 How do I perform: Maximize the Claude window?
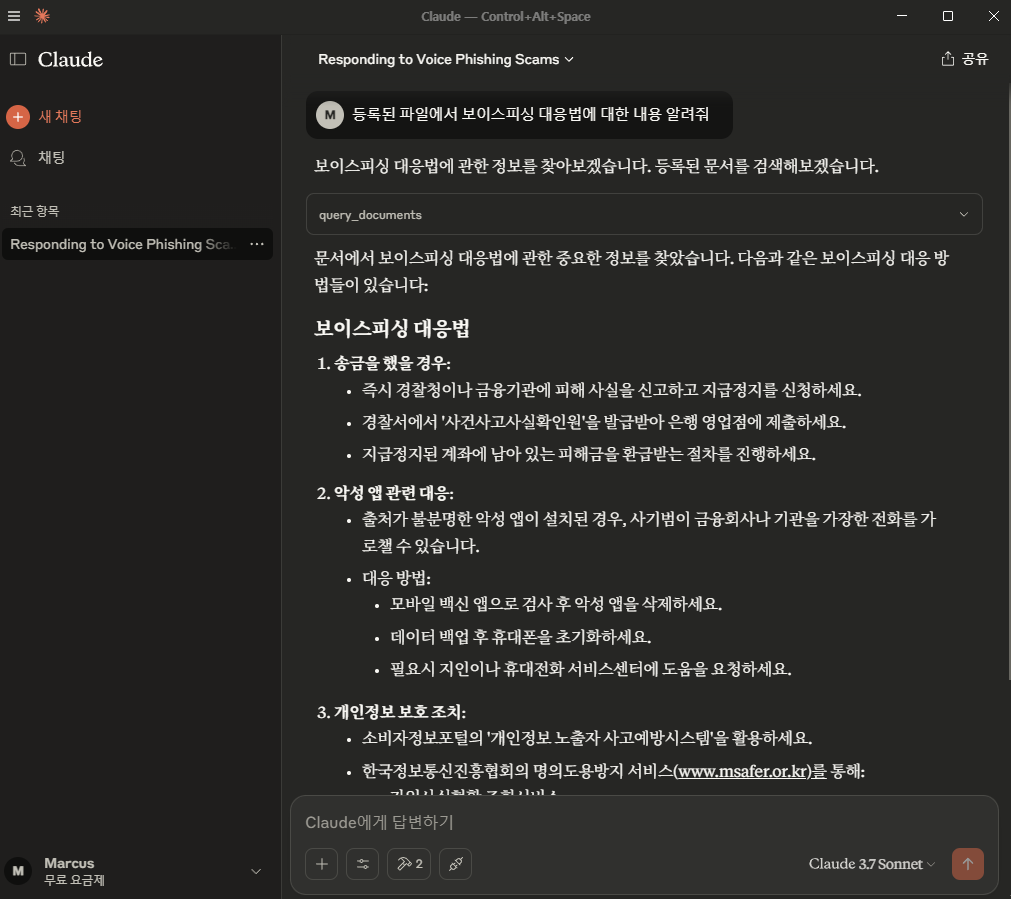pyautogui.click(x=948, y=16)
